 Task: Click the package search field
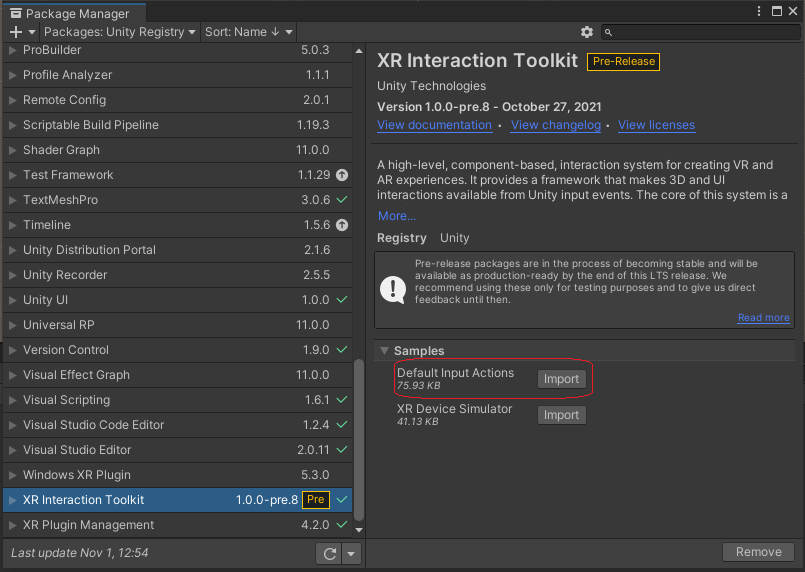(x=701, y=32)
